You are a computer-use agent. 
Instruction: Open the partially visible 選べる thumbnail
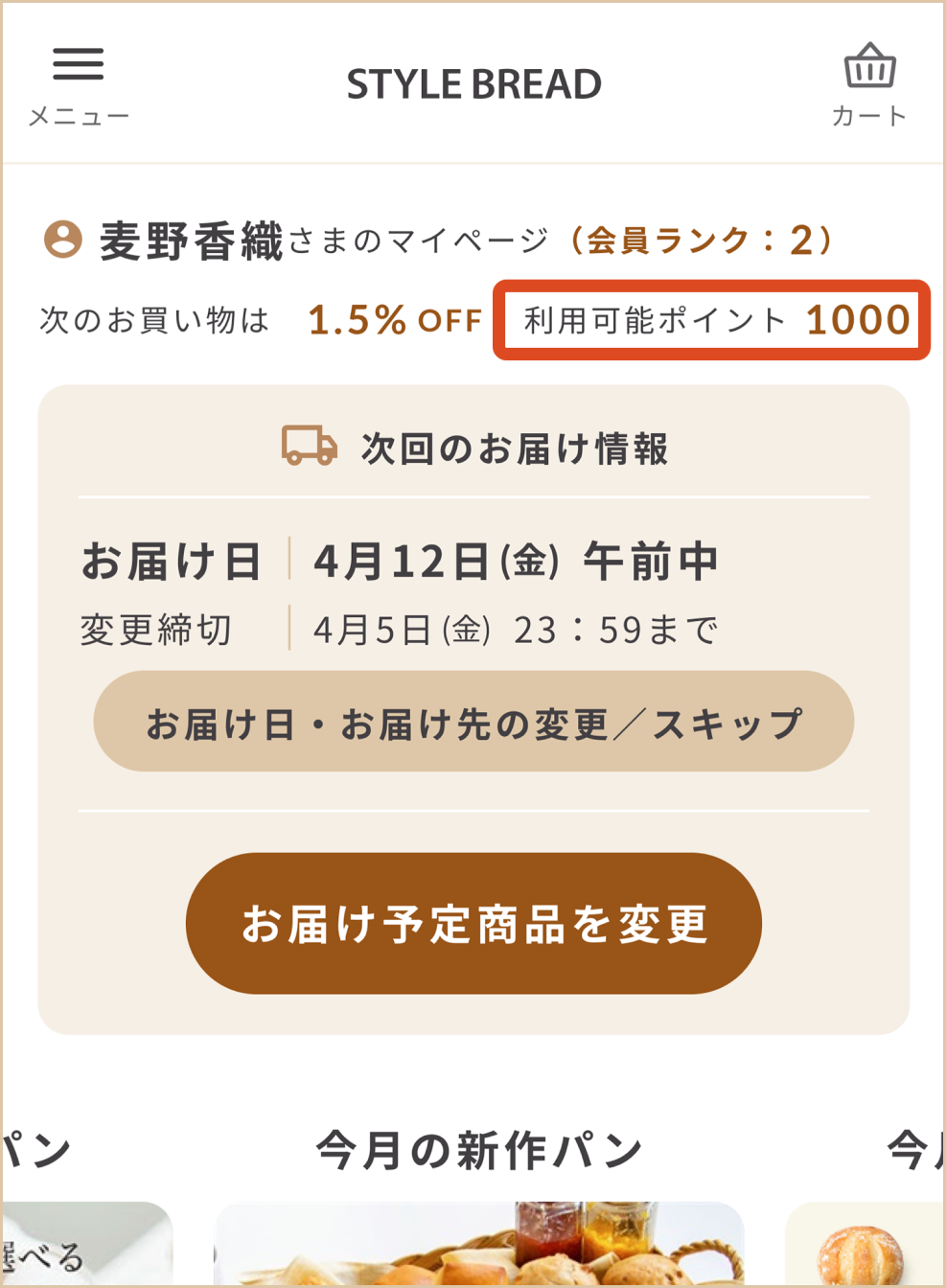point(86,1245)
